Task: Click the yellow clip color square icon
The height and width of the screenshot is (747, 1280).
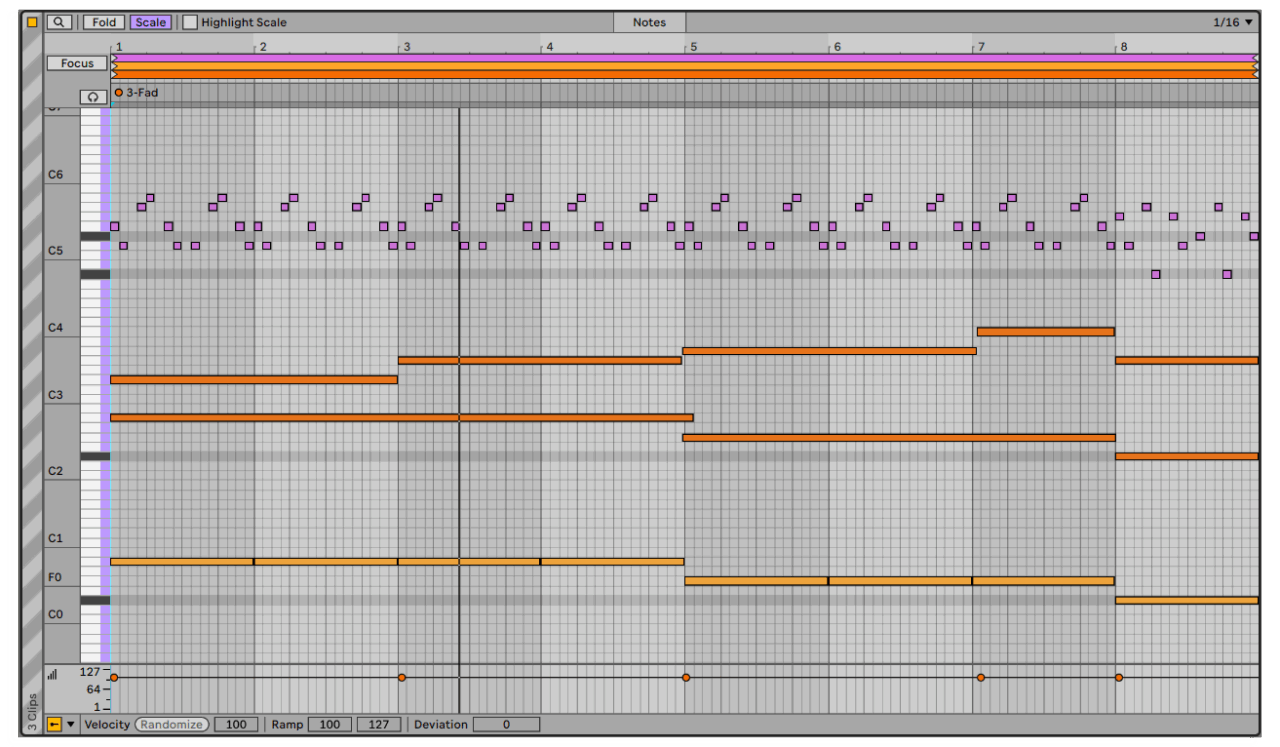Action: point(32,22)
